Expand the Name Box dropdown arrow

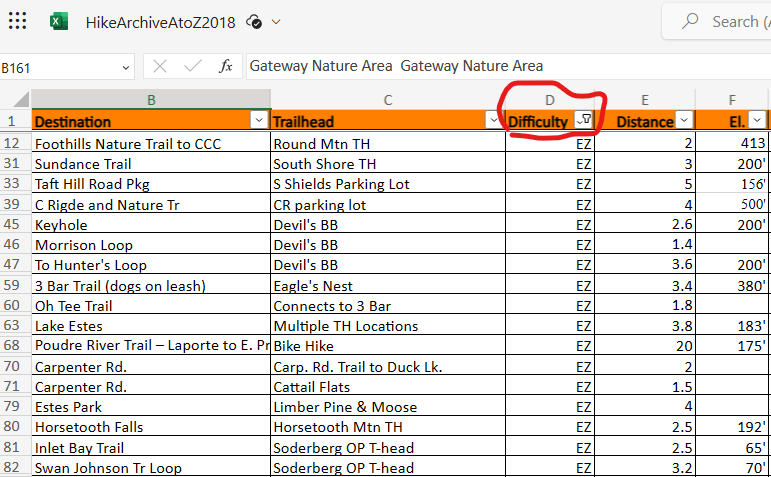(x=125, y=67)
